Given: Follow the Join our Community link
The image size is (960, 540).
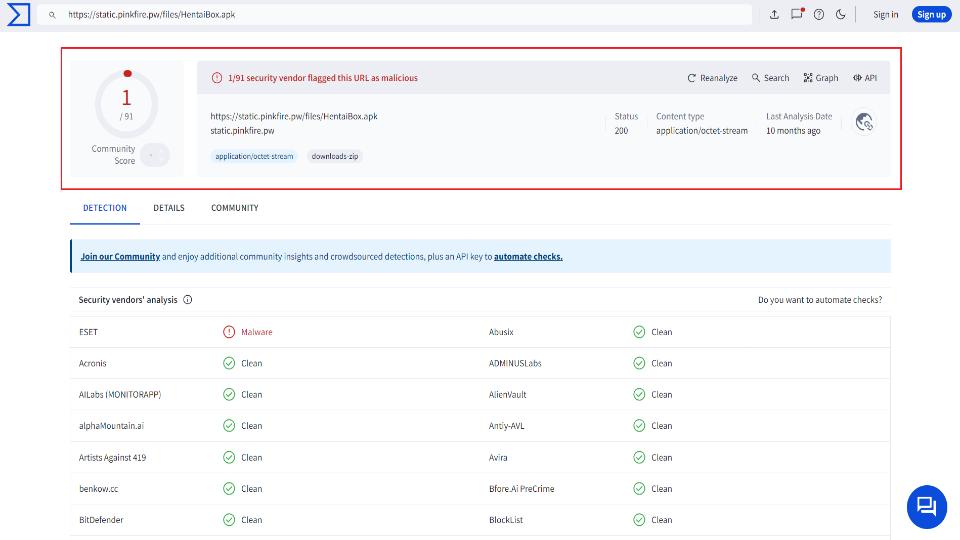Looking at the screenshot, I should coord(120,257).
